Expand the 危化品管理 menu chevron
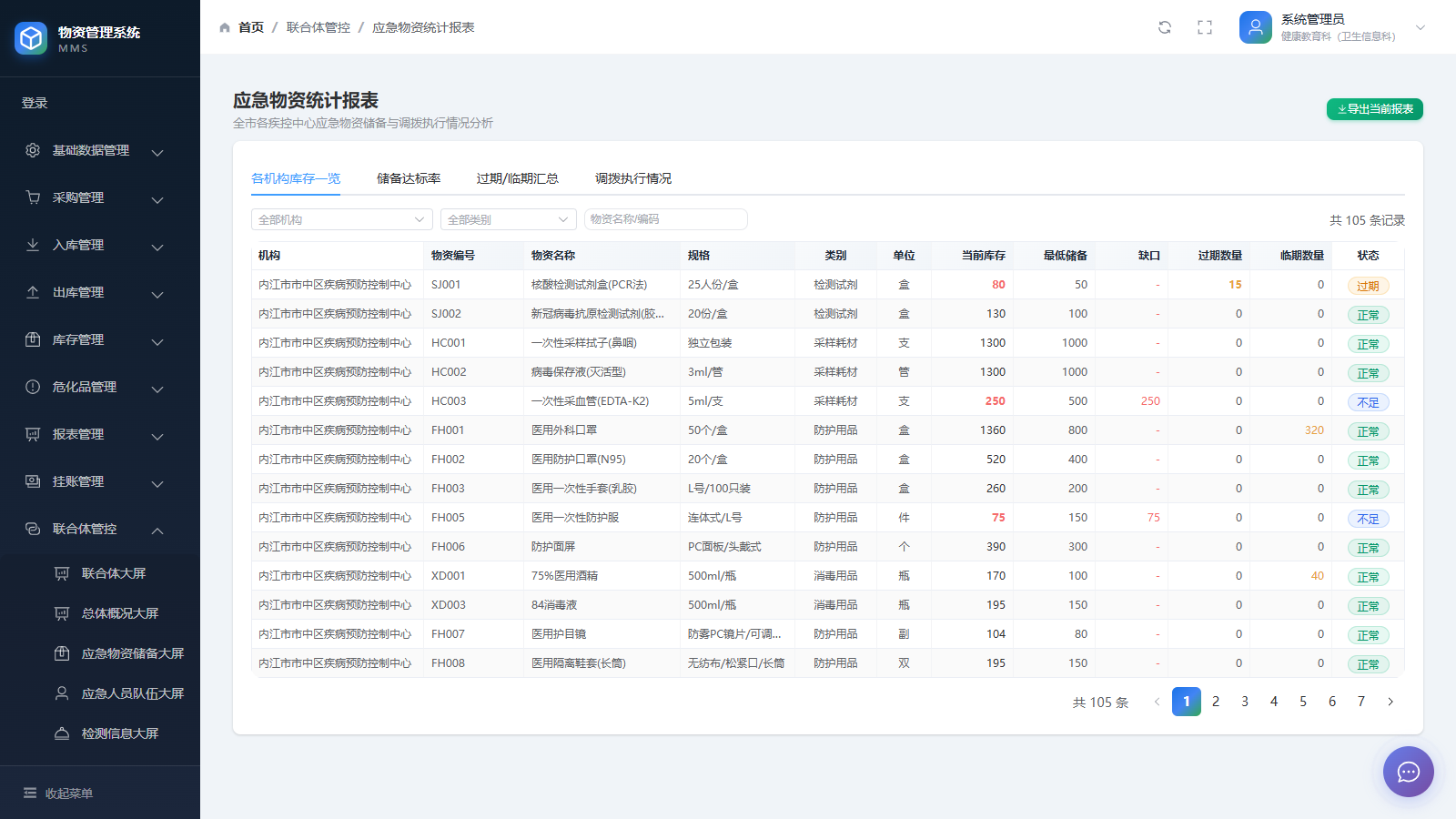The width and height of the screenshot is (1456, 819). point(157,389)
